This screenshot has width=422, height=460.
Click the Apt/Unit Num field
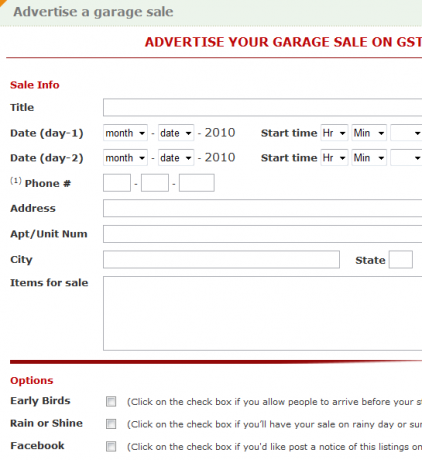coord(263,234)
